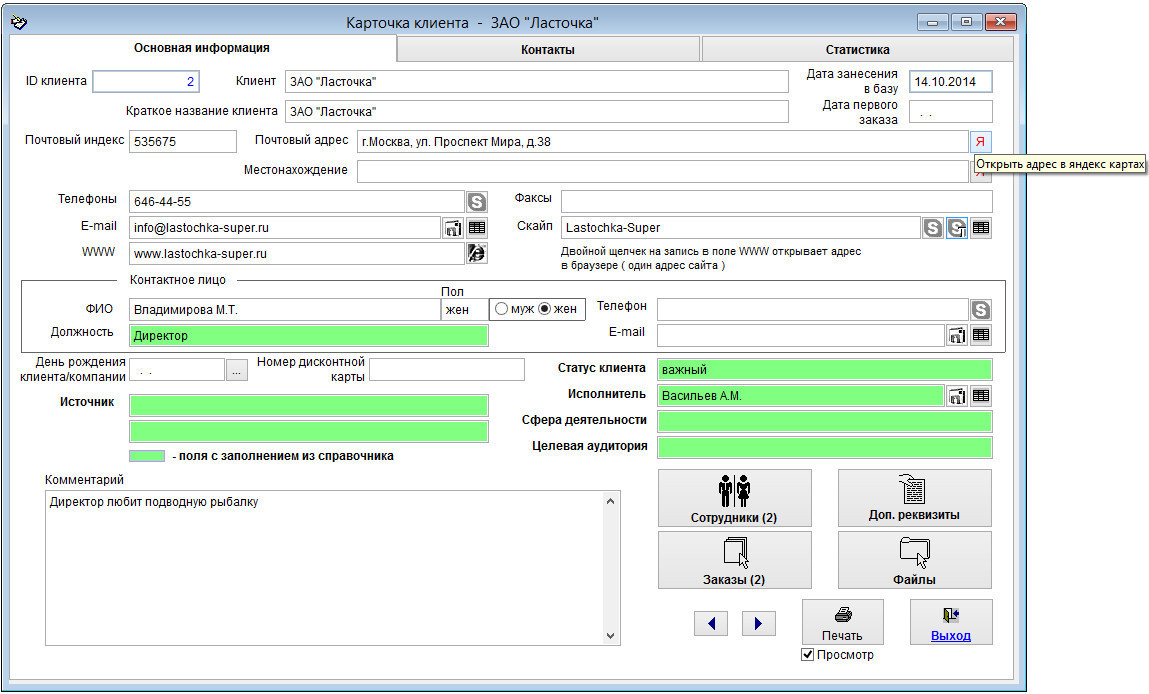Open list icon at right of Скайп field
The image size is (1149, 694).
point(981,228)
